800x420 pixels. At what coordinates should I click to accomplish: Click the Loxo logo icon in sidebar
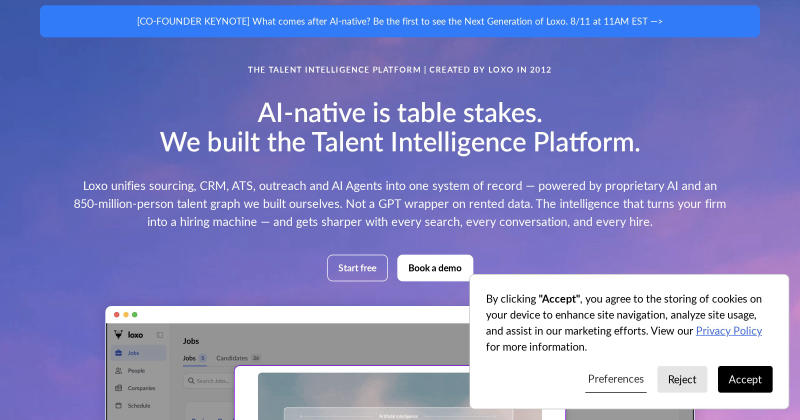point(118,335)
